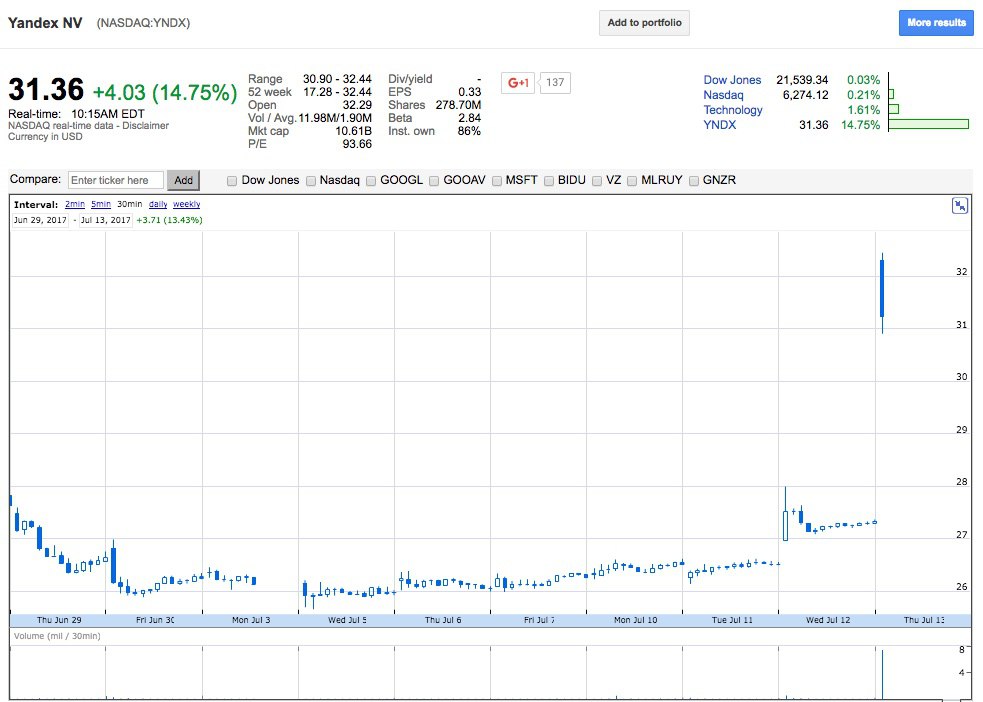Collapse the chart using the expand icon
Image resolution: width=983 pixels, height=702 pixels.
point(960,206)
